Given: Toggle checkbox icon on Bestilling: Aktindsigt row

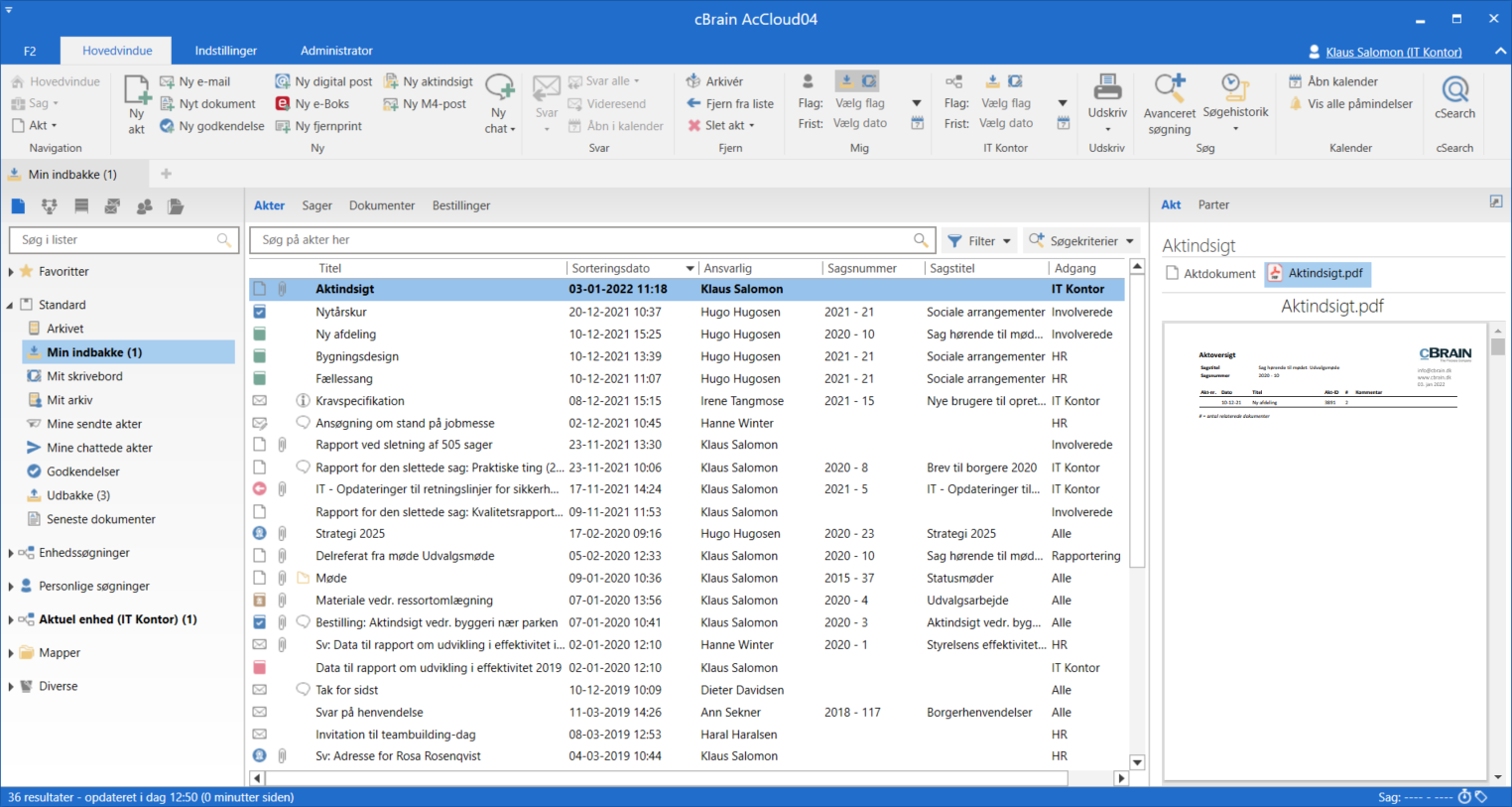Looking at the screenshot, I should 259,622.
